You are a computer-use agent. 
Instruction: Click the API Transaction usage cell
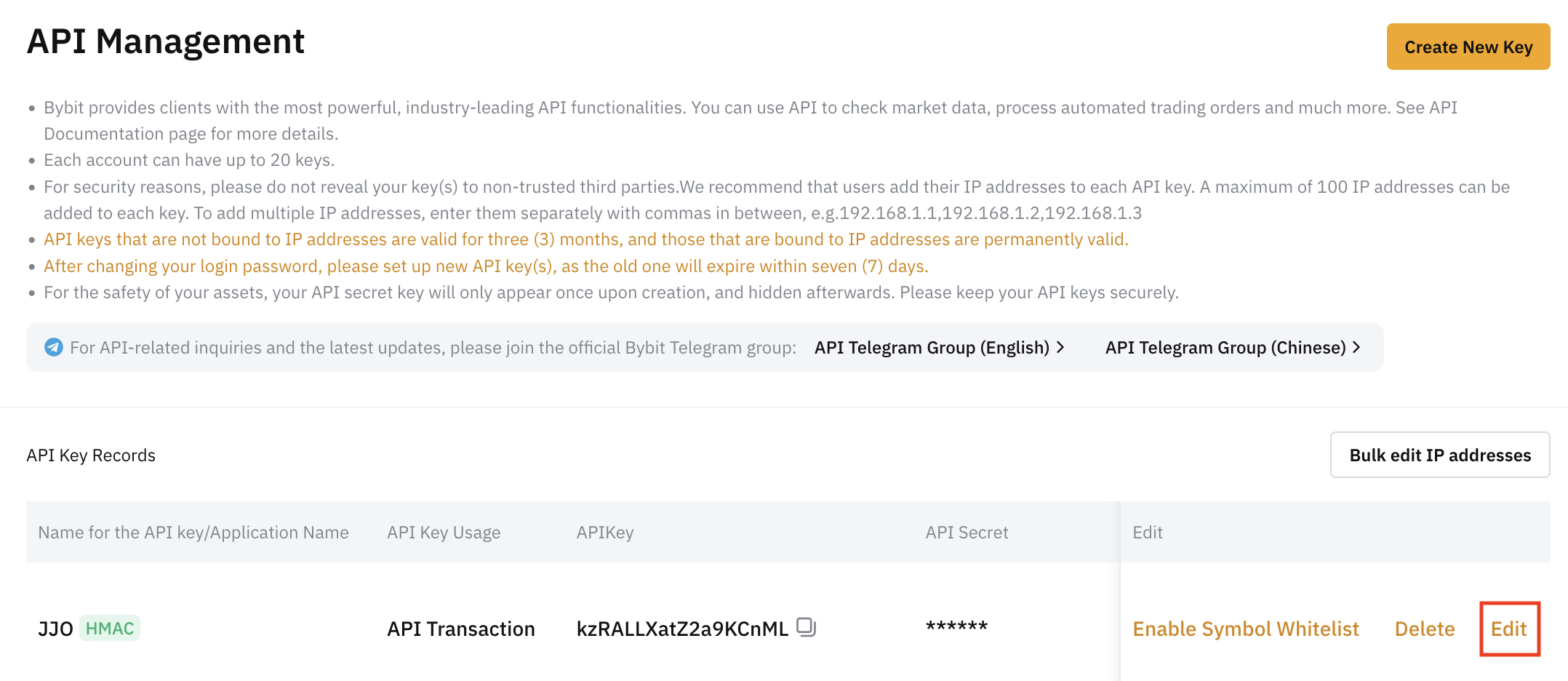(460, 629)
